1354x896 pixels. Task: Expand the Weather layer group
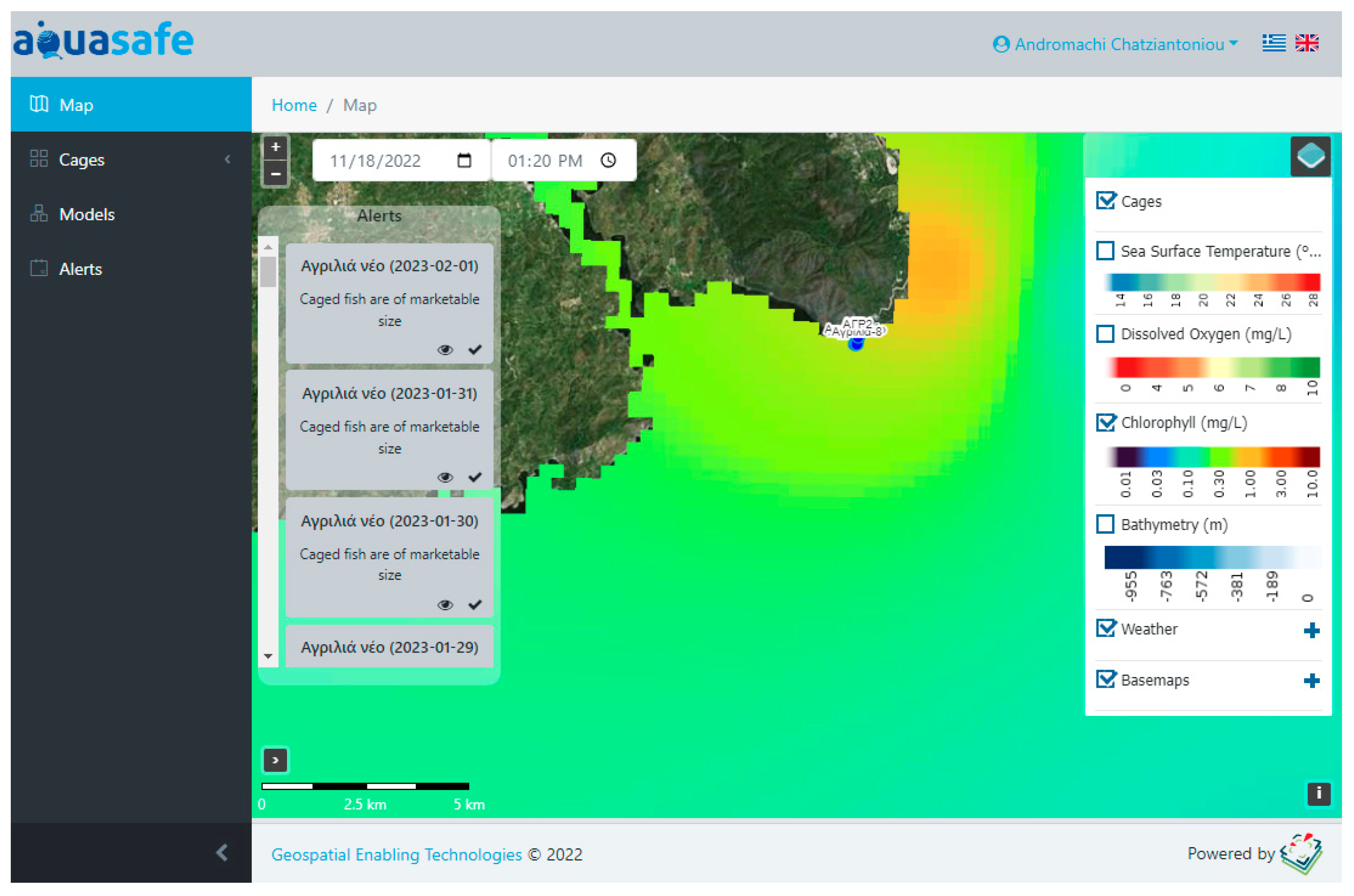pos(1311,630)
